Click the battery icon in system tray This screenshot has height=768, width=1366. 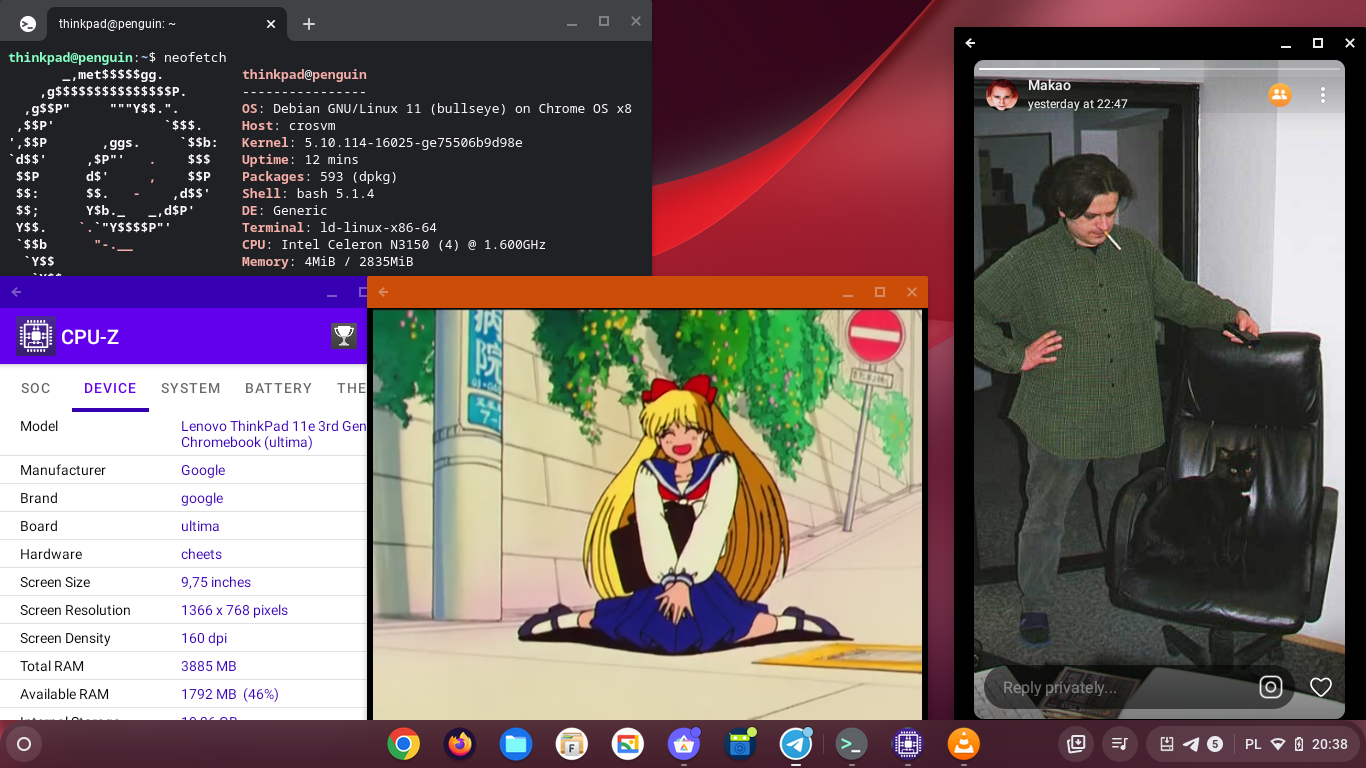tap(1299, 744)
